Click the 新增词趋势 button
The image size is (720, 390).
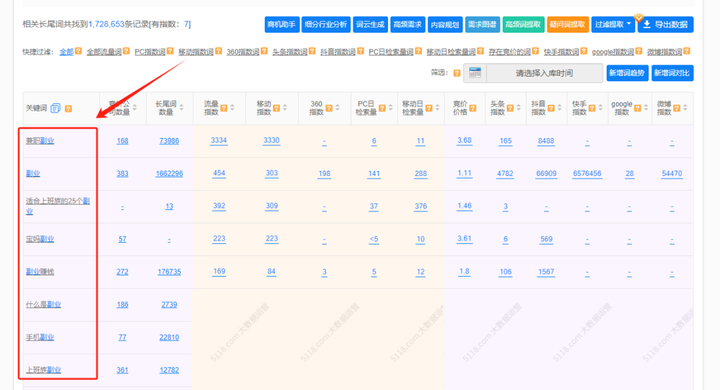pos(627,73)
